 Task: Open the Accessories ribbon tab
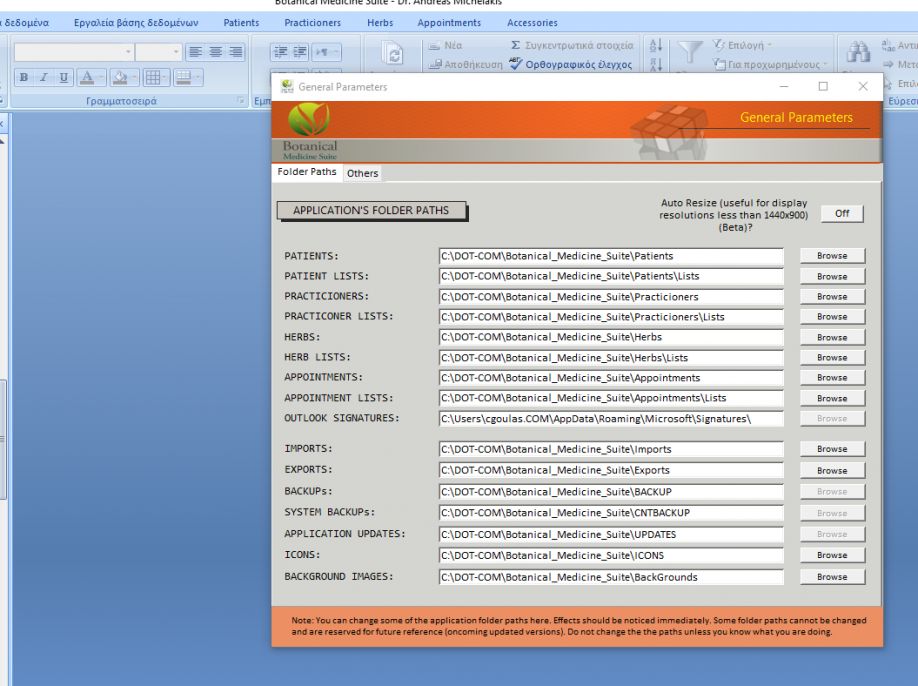[532, 23]
